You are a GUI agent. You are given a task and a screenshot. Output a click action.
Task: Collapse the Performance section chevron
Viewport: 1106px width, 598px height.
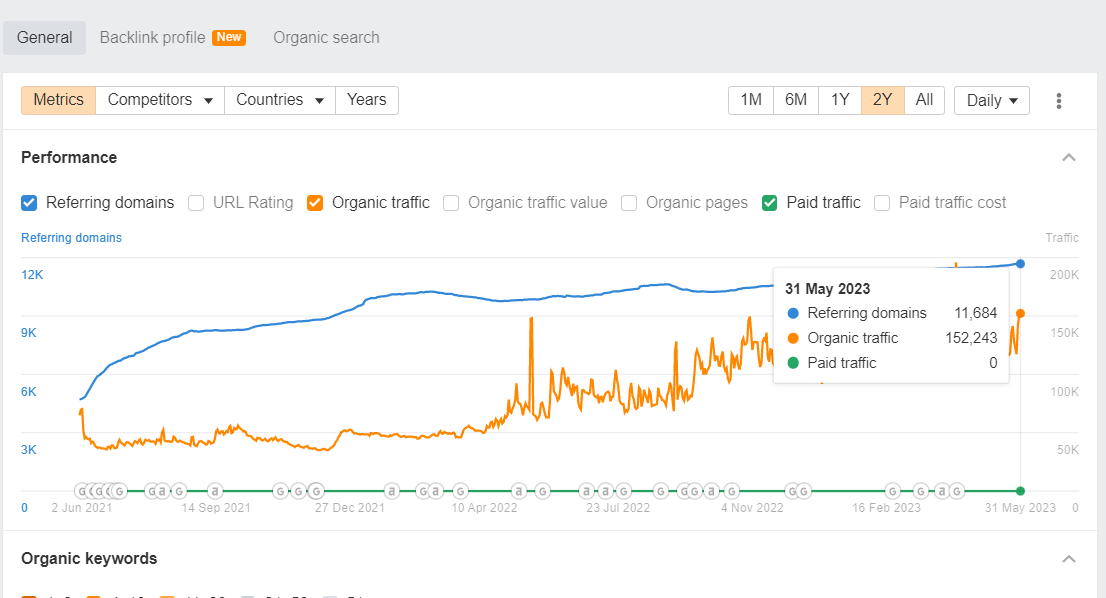pos(1069,158)
